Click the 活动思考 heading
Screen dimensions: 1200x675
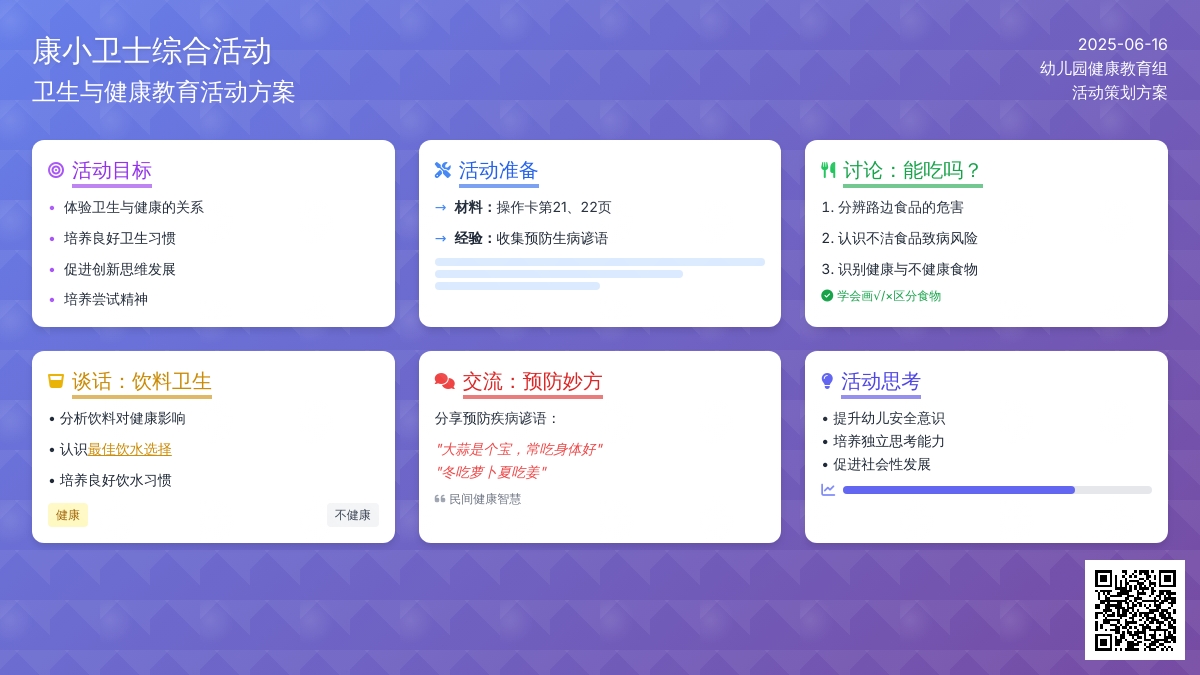[x=881, y=381]
